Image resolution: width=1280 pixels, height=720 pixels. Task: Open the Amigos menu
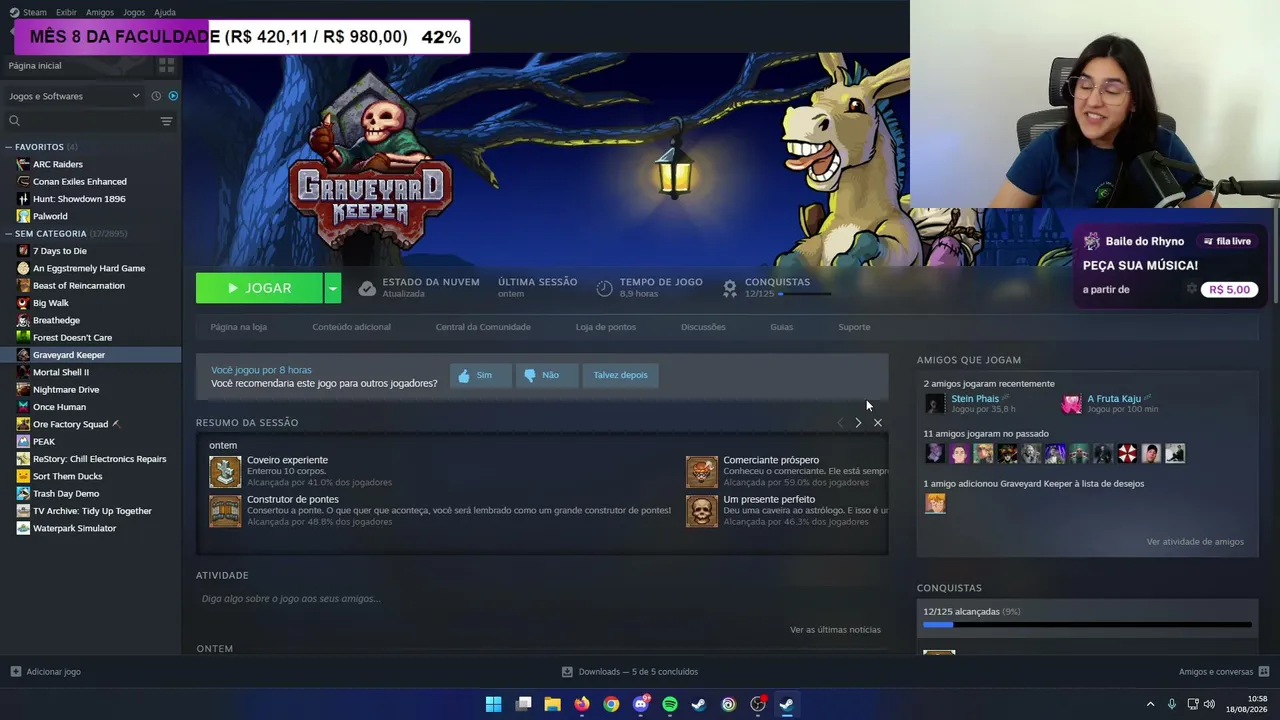(100, 12)
